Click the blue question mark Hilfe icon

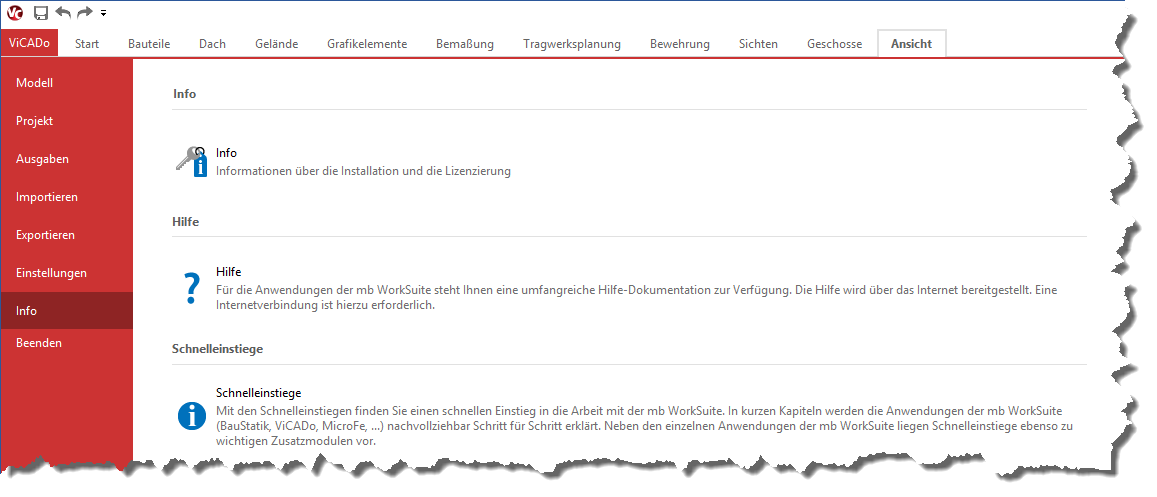[x=192, y=288]
